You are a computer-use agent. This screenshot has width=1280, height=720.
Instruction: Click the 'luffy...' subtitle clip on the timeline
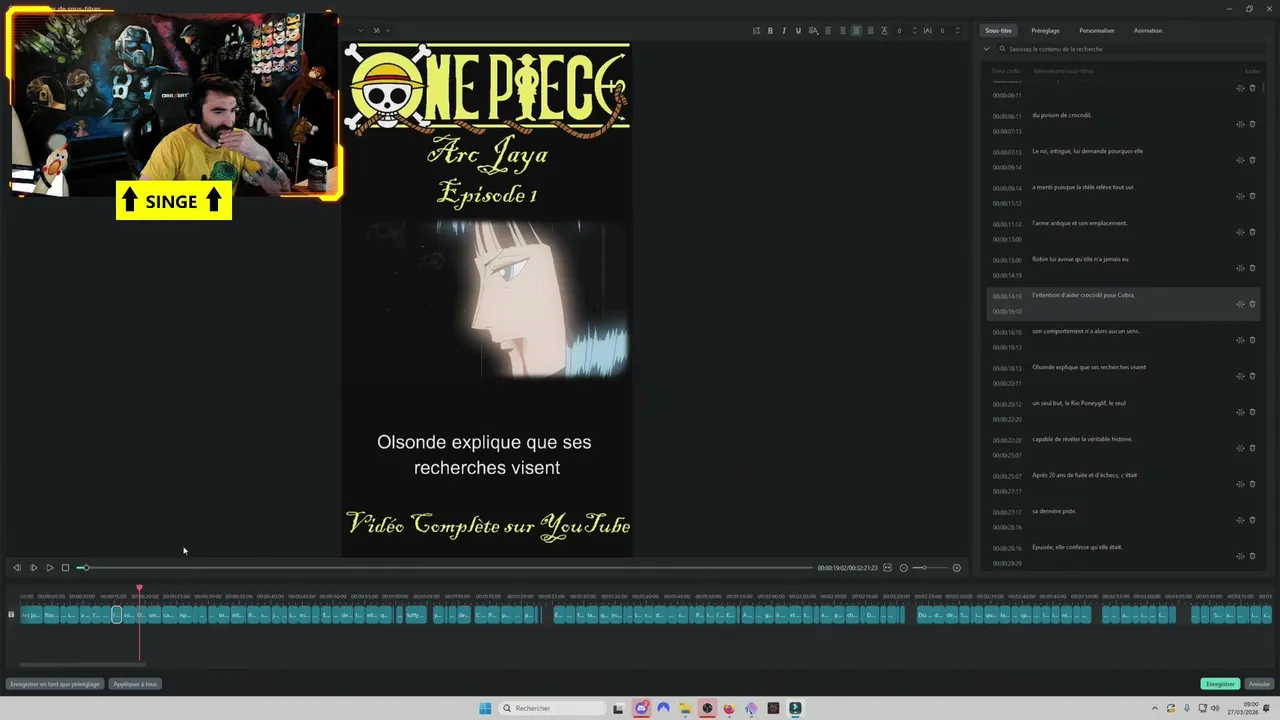point(415,615)
